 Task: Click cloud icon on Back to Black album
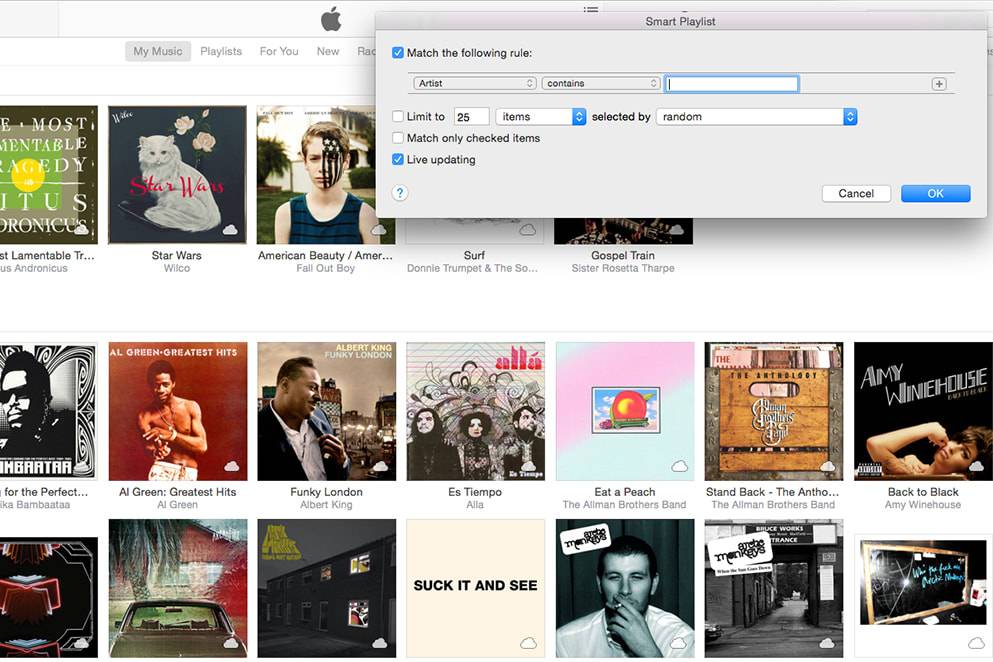click(976, 466)
